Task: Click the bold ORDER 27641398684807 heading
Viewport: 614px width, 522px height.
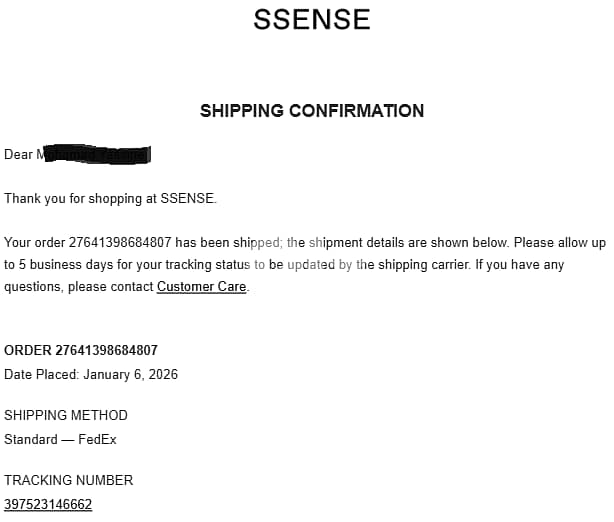Action: tap(81, 351)
